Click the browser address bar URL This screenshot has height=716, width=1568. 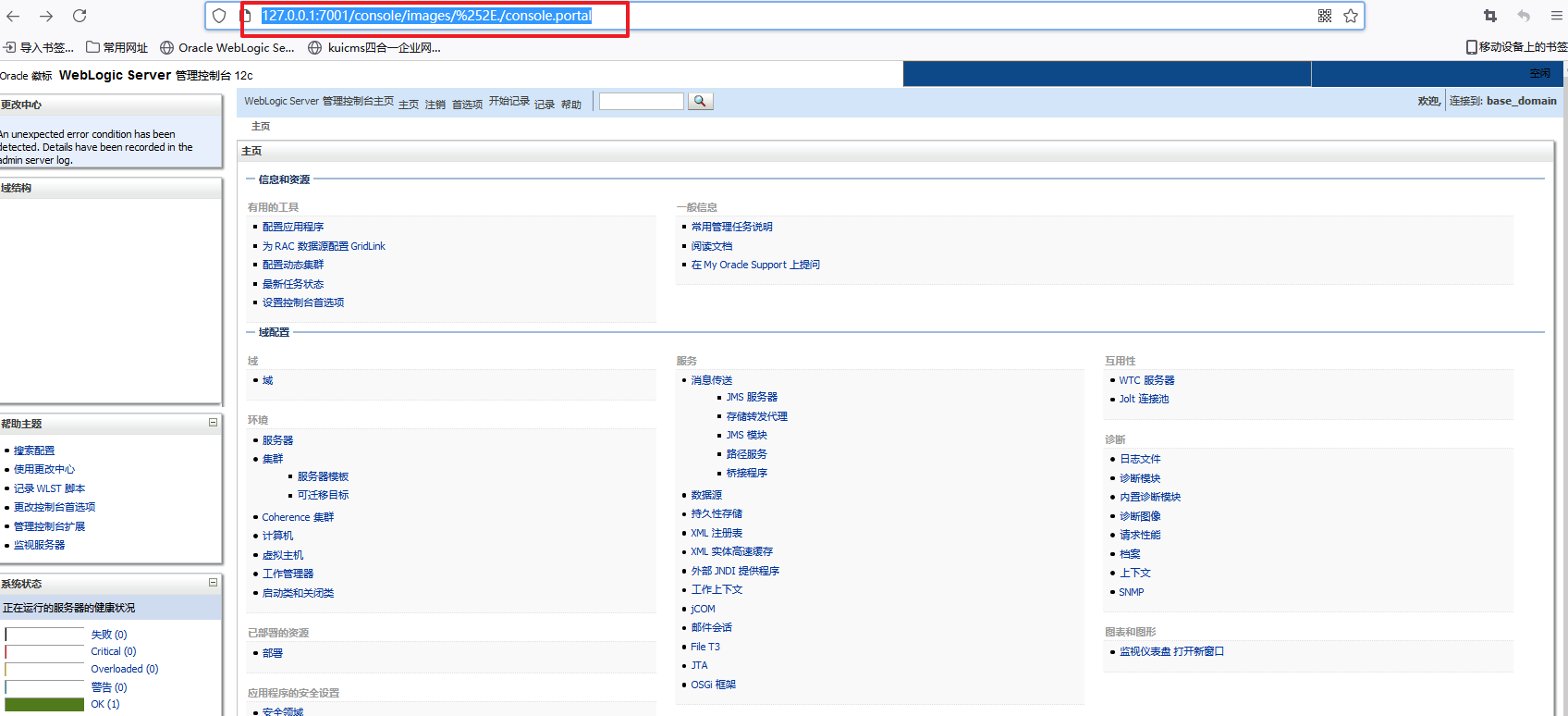click(426, 16)
